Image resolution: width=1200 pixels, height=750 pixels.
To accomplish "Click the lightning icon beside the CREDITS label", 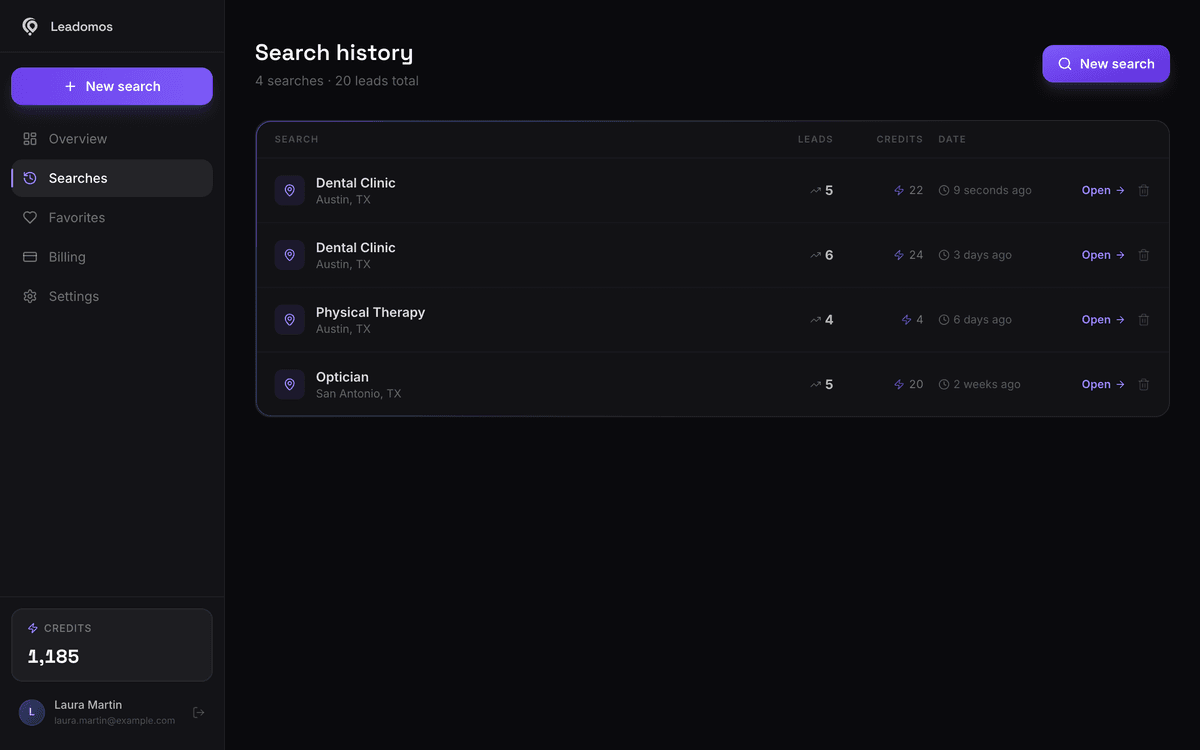I will pos(33,629).
